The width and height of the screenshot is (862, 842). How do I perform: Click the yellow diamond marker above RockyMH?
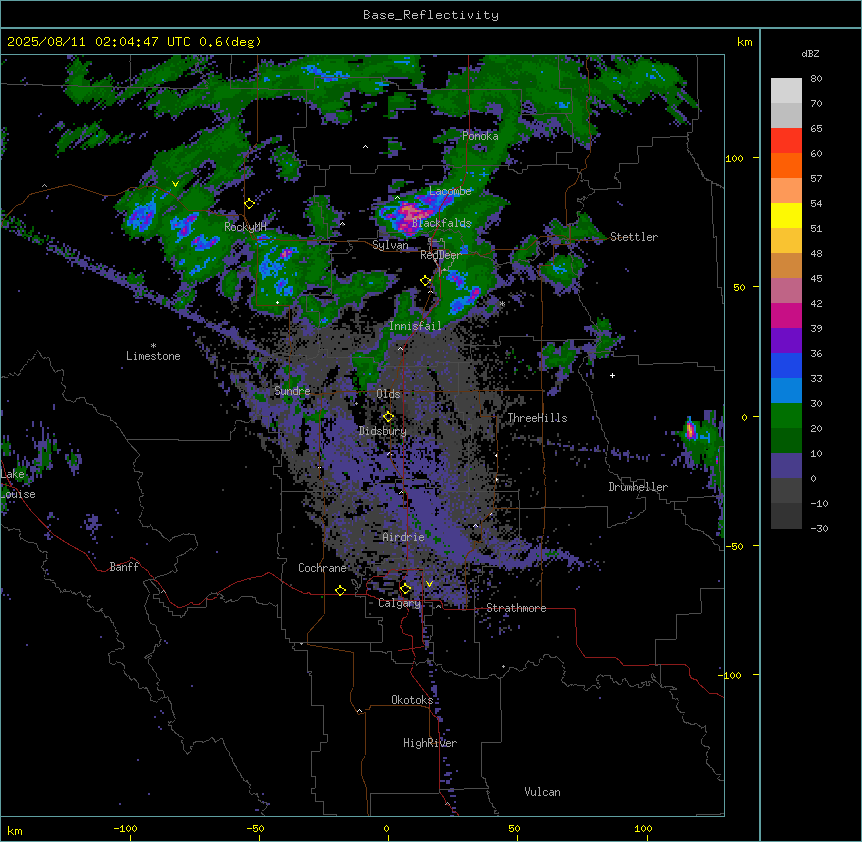249,203
